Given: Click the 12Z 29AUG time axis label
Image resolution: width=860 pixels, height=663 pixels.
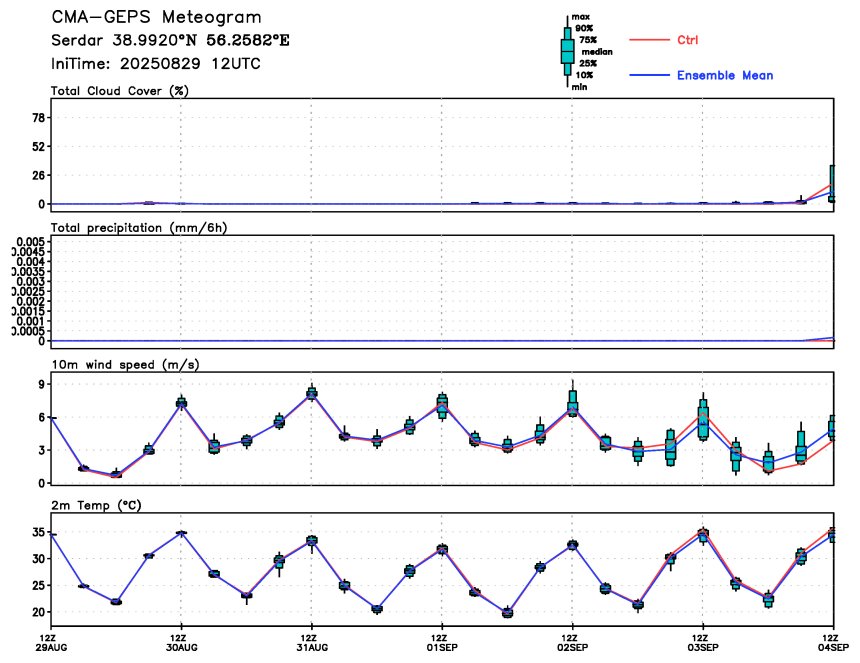Looking at the screenshot, I should (x=51, y=643).
